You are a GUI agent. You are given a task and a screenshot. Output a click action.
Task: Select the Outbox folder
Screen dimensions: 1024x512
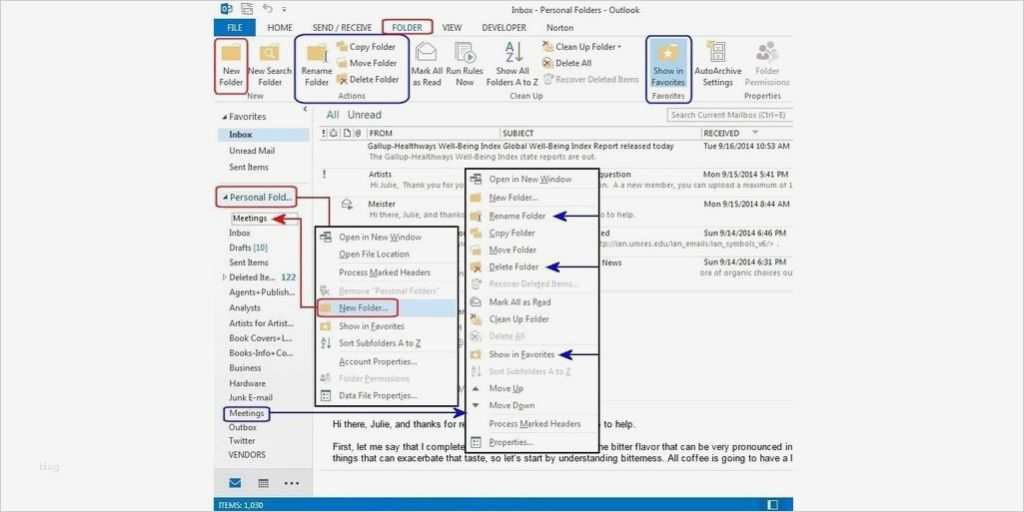click(242, 427)
